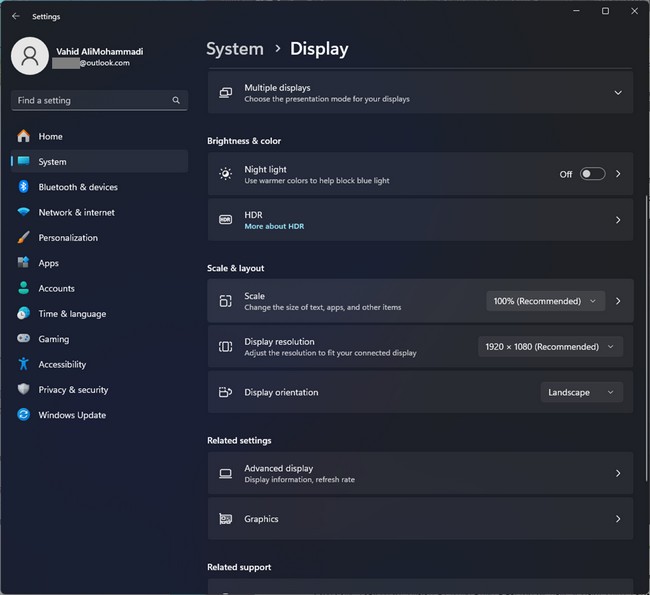Click the Display resolution icon

226,346
